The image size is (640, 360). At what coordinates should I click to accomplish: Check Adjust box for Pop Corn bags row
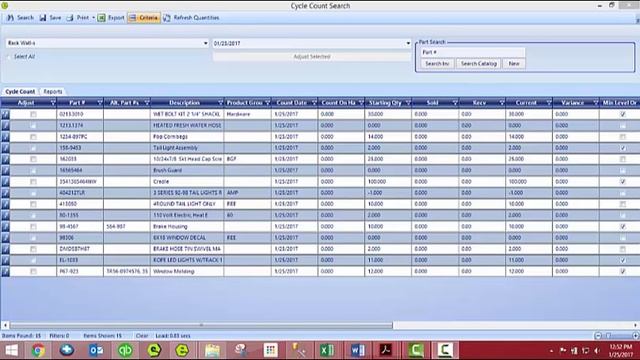pos(33,137)
